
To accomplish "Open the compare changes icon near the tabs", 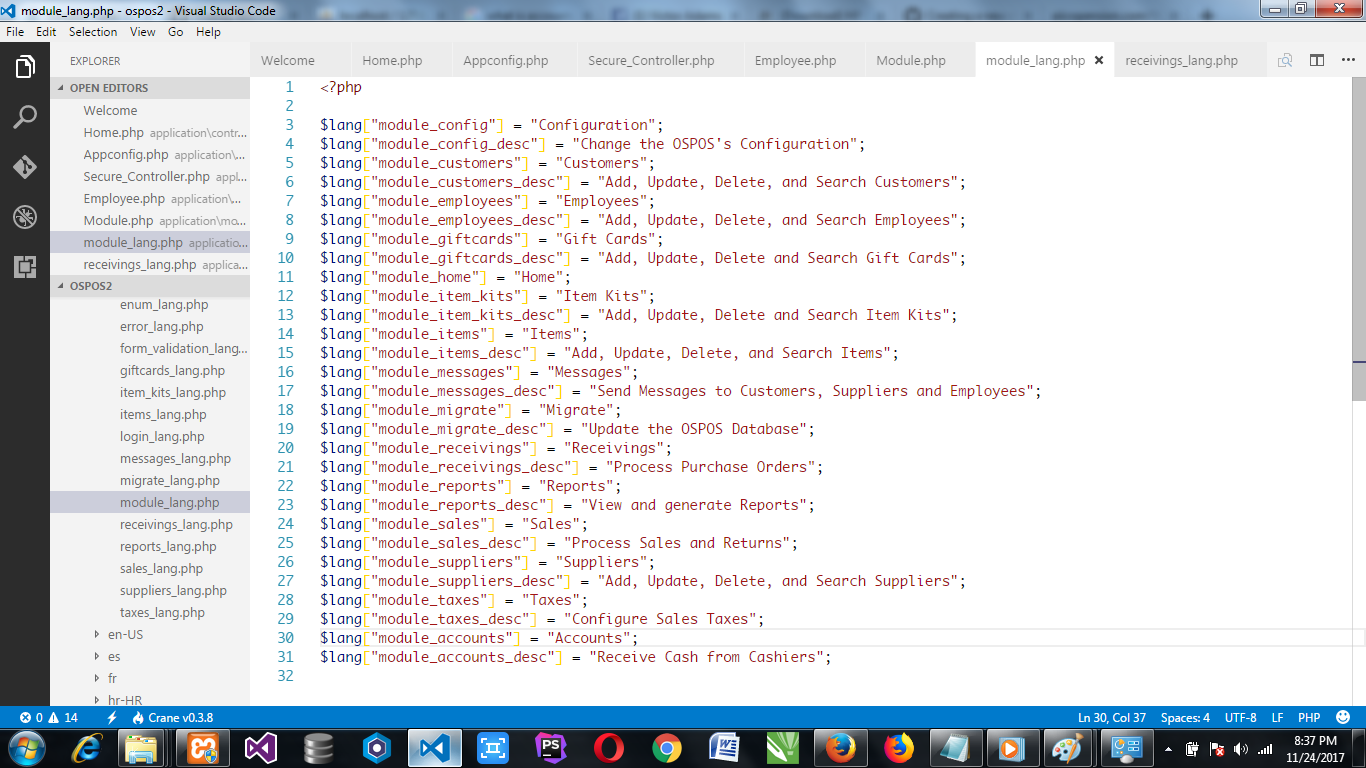I will point(1285,60).
